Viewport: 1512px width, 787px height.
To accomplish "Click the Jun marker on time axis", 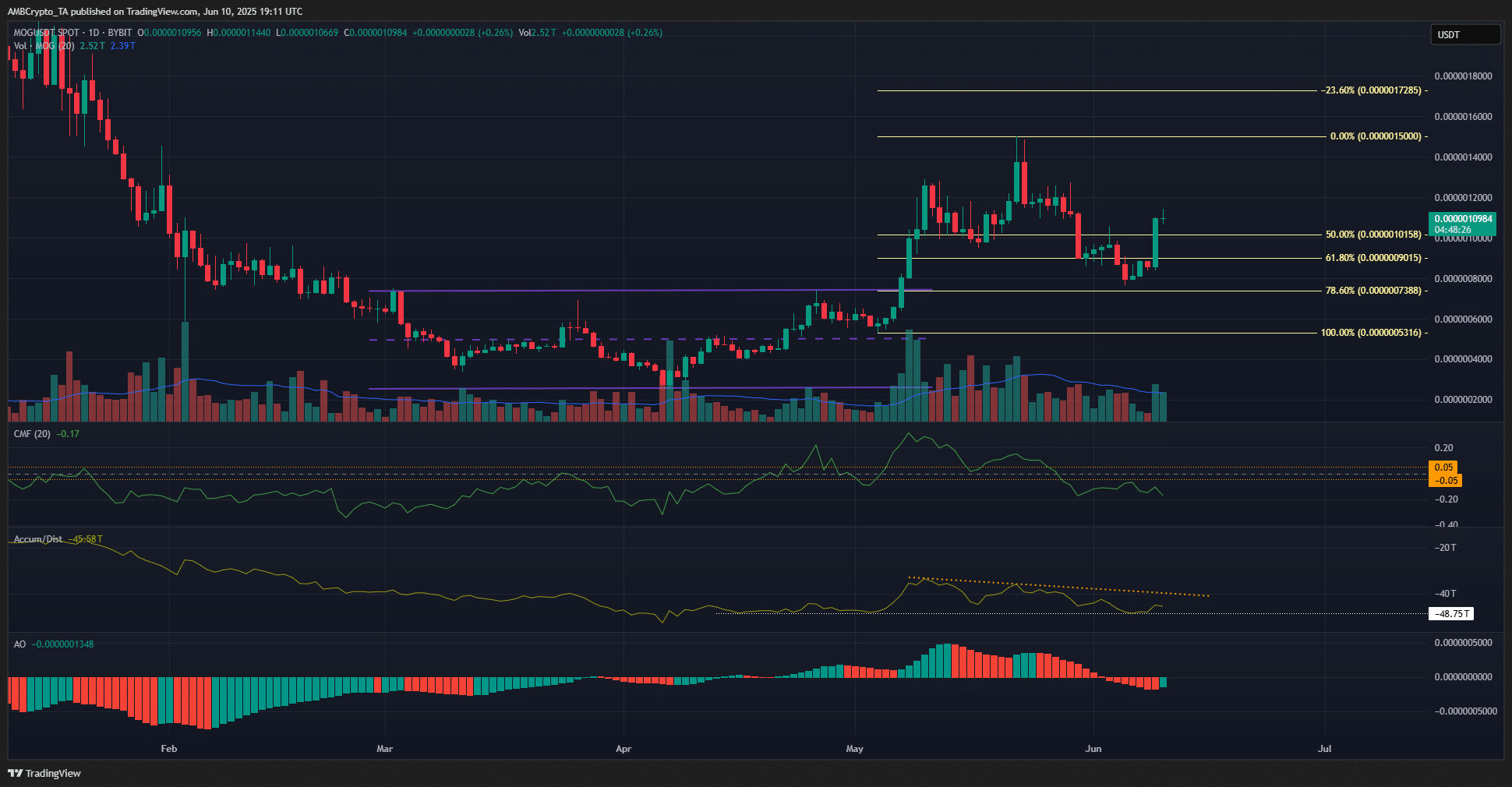I will (x=1093, y=749).
